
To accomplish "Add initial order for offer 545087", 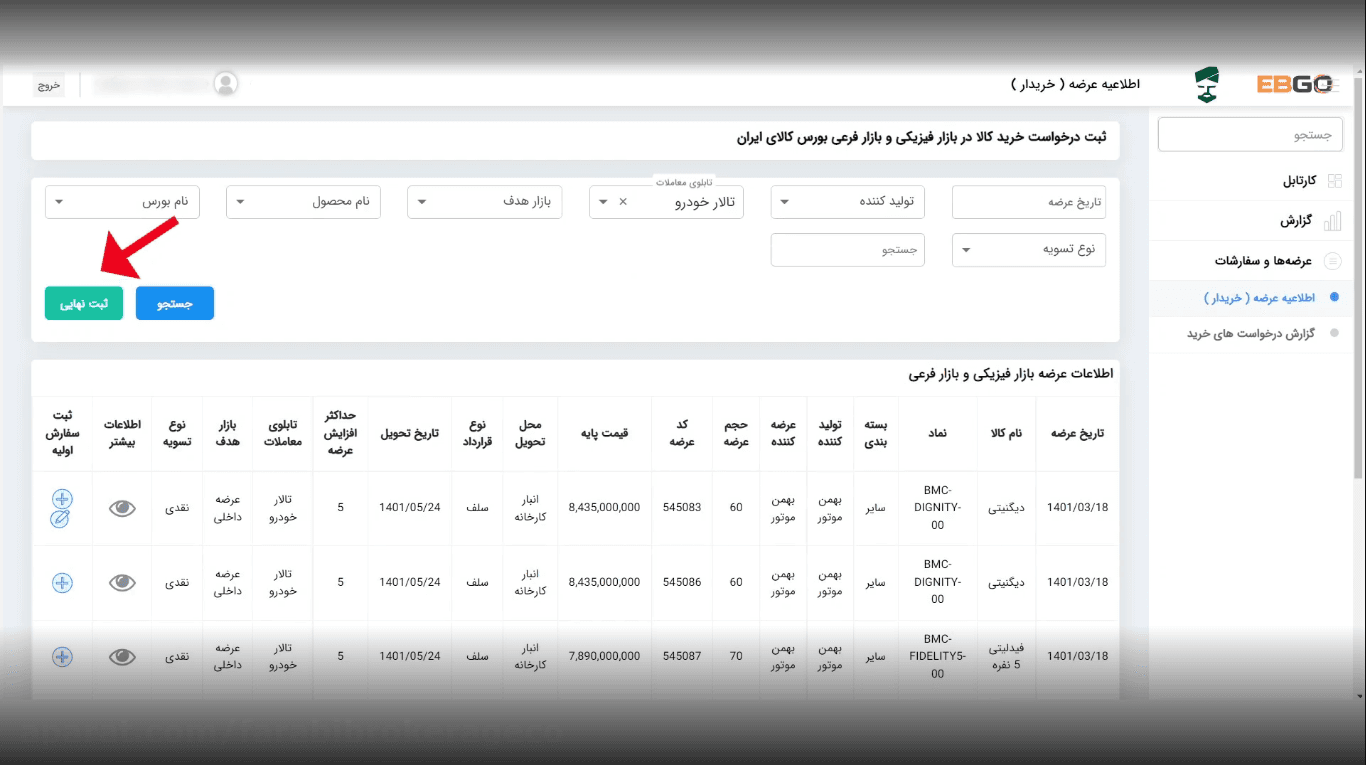I will pos(62,657).
